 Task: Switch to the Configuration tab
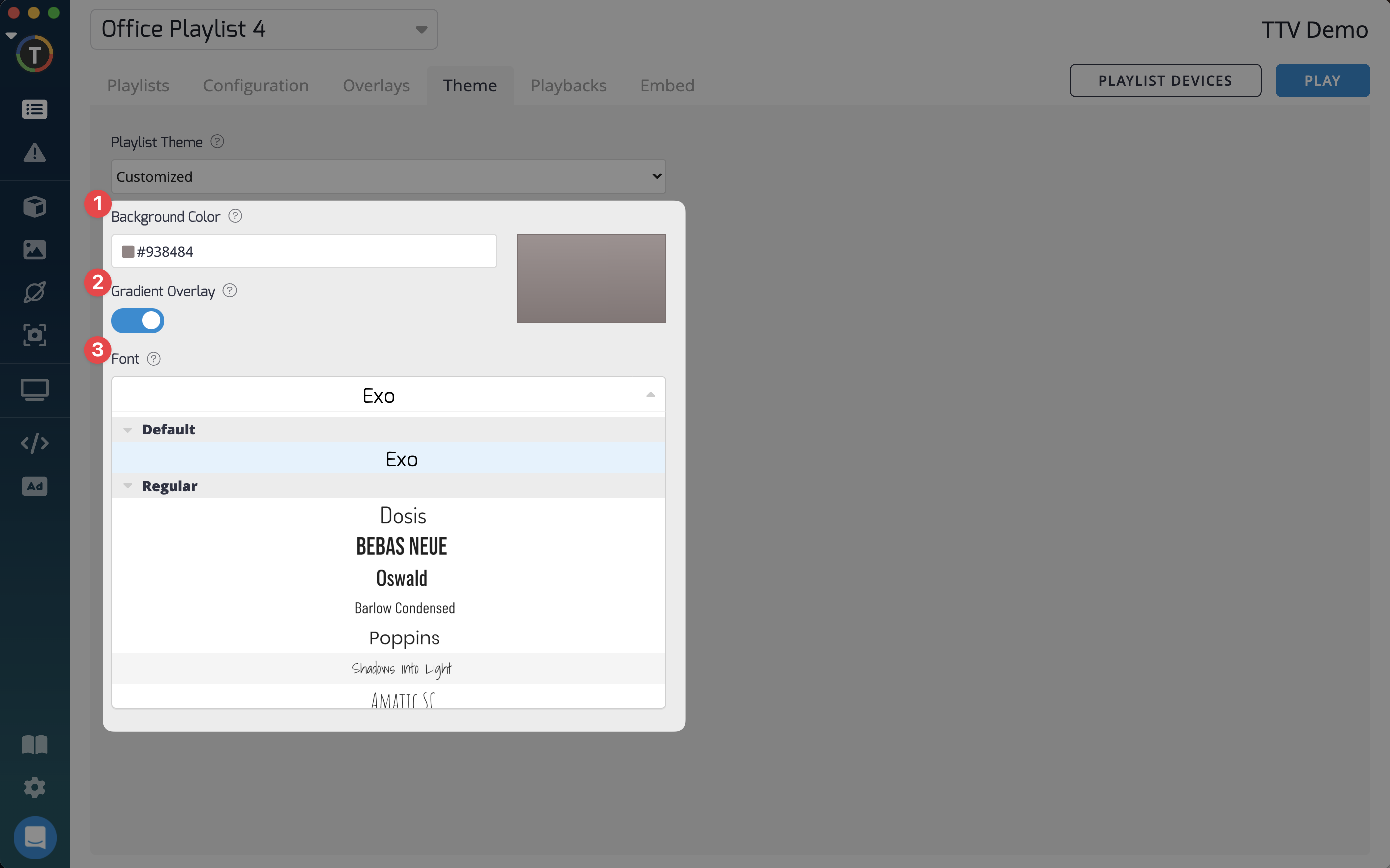pos(256,86)
